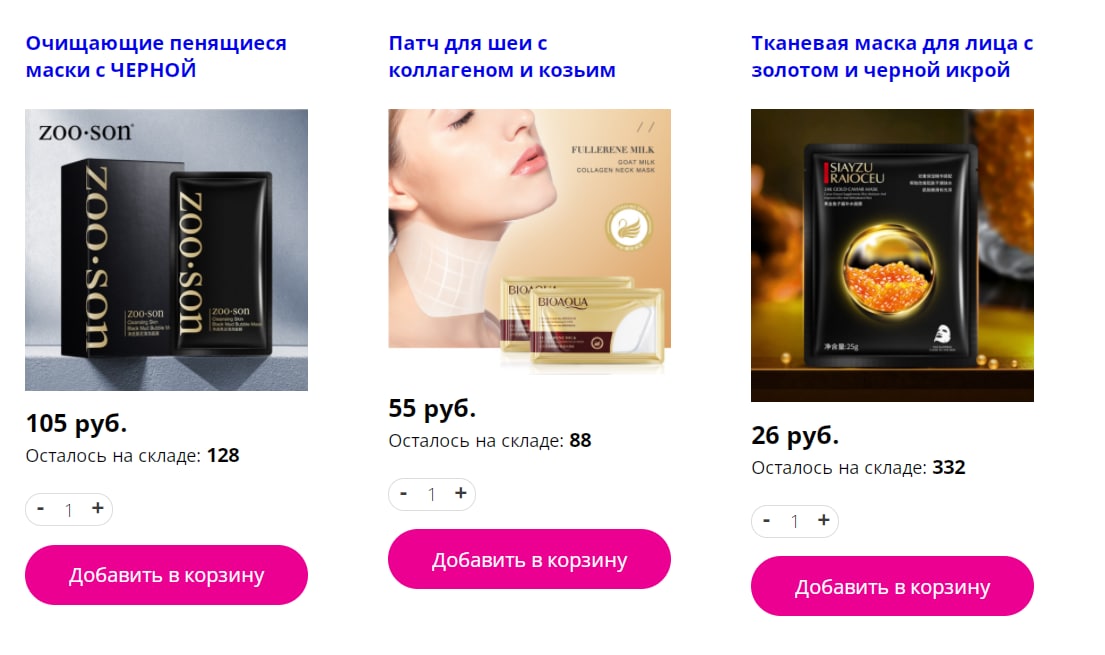The image size is (1105, 655).
Task: Add the gold caviar sheet mask to cart
Action: (x=892, y=586)
